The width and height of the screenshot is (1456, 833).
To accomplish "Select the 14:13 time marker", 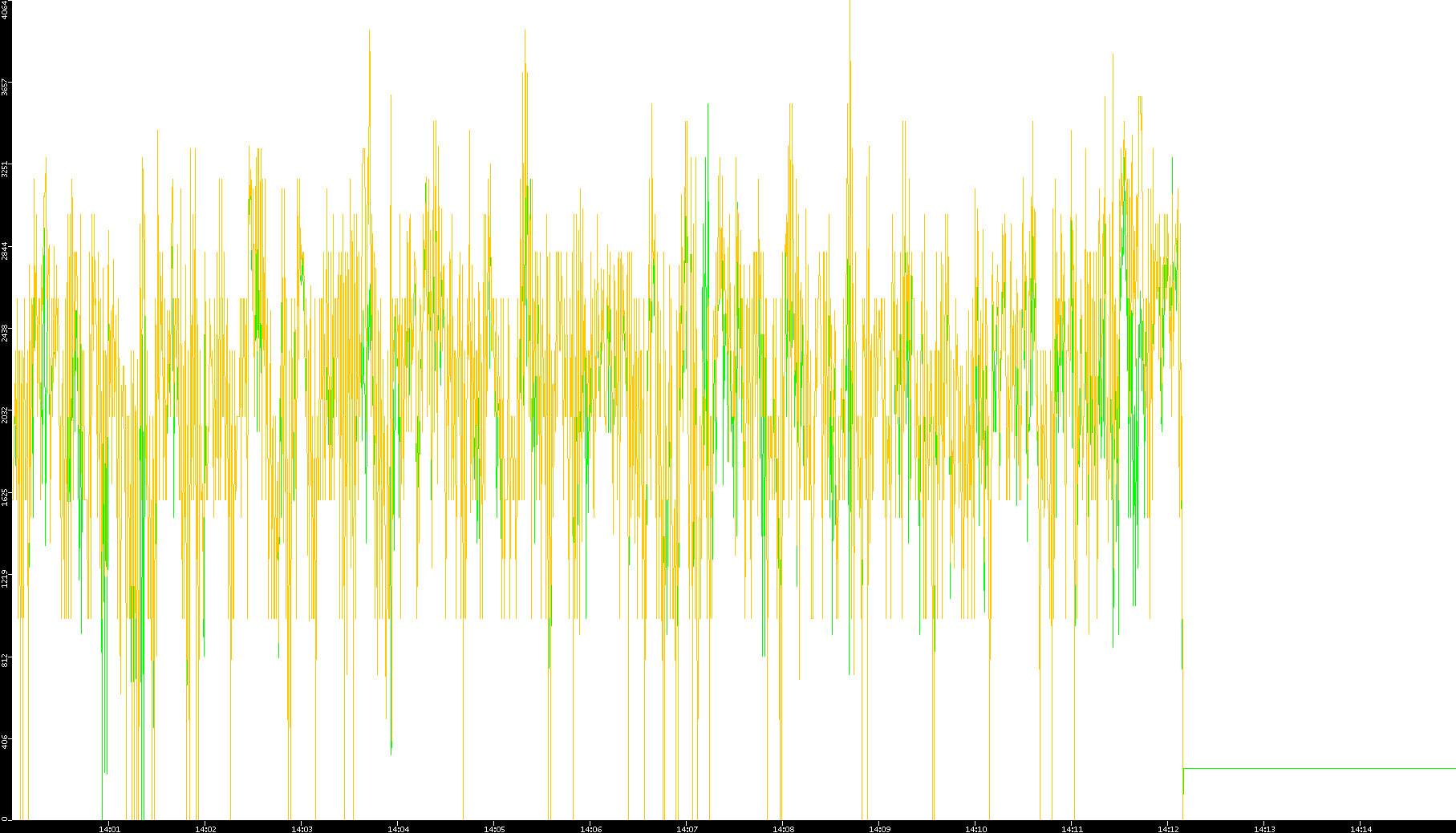I will point(1264,828).
